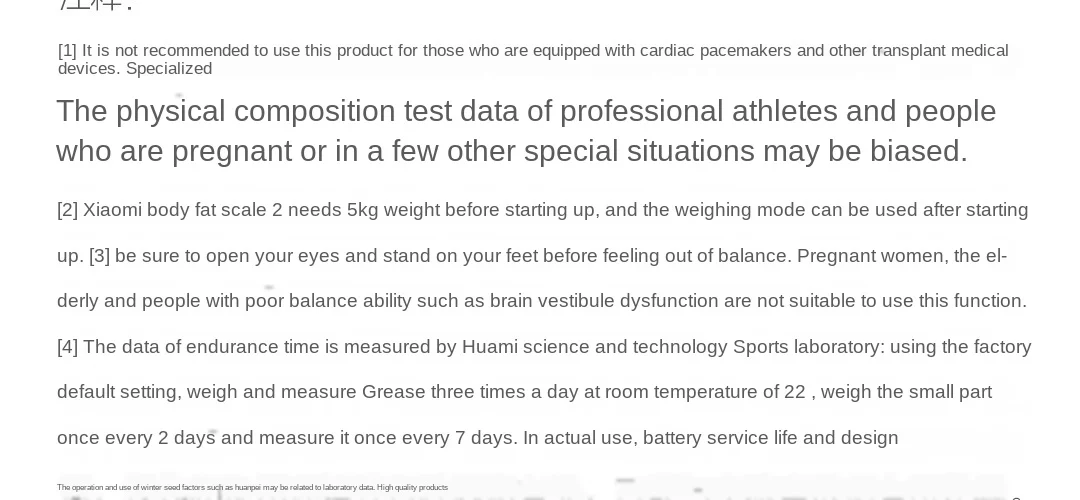Click the '5kg' text in note two
This screenshot has width=1080, height=500.
tap(362, 210)
